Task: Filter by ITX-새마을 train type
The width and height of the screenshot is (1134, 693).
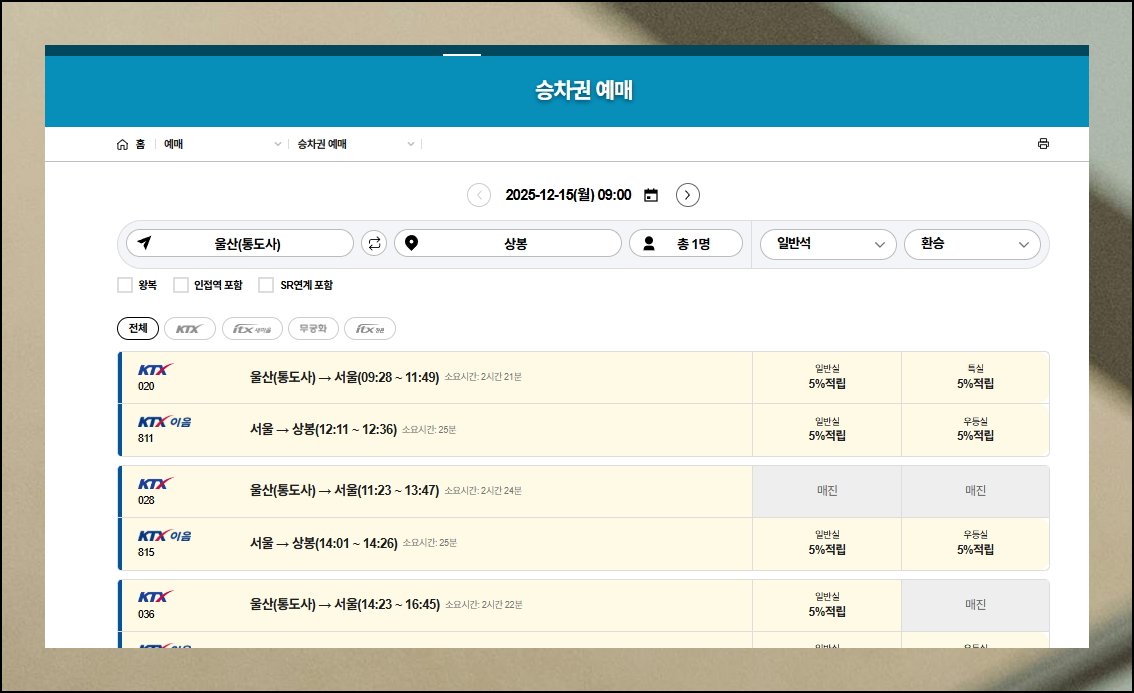Action: coord(252,328)
